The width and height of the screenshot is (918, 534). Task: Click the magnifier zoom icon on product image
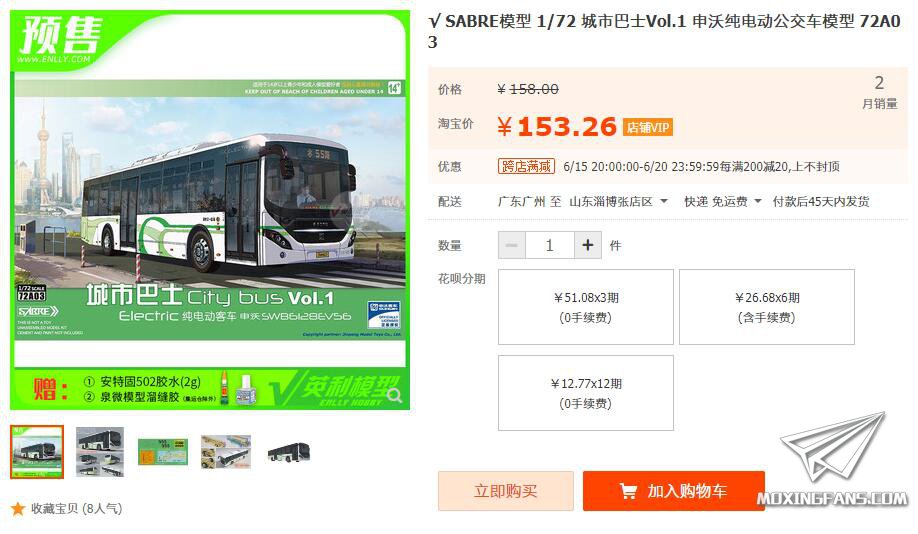coord(395,396)
